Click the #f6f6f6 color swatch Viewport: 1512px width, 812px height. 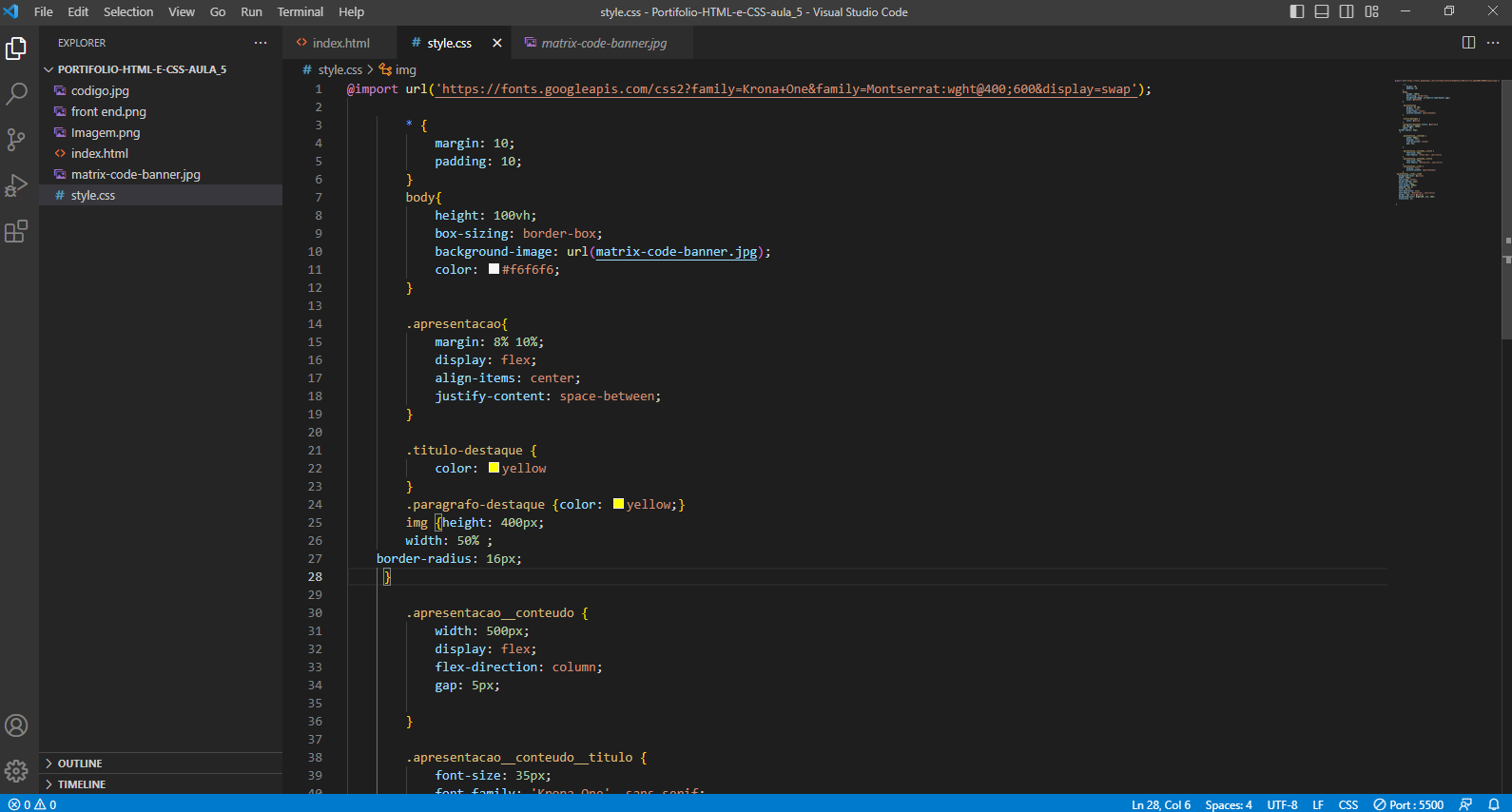point(494,269)
